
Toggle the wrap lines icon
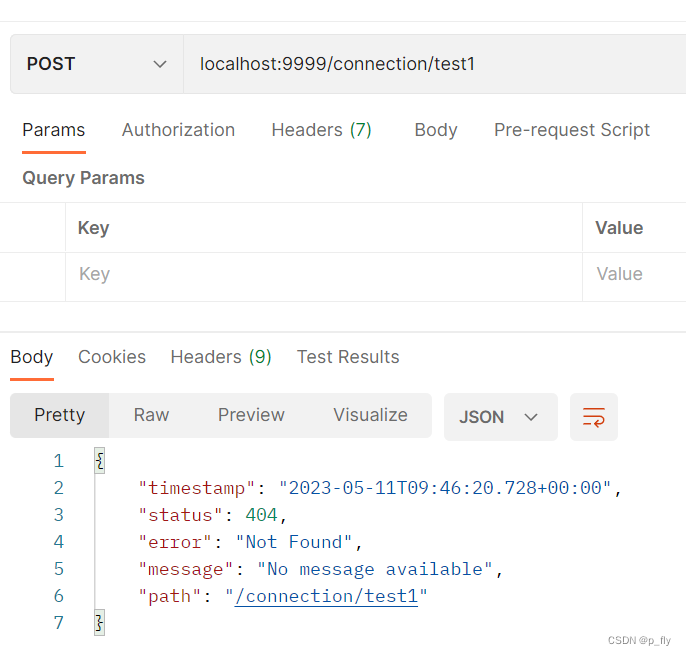click(x=594, y=417)
